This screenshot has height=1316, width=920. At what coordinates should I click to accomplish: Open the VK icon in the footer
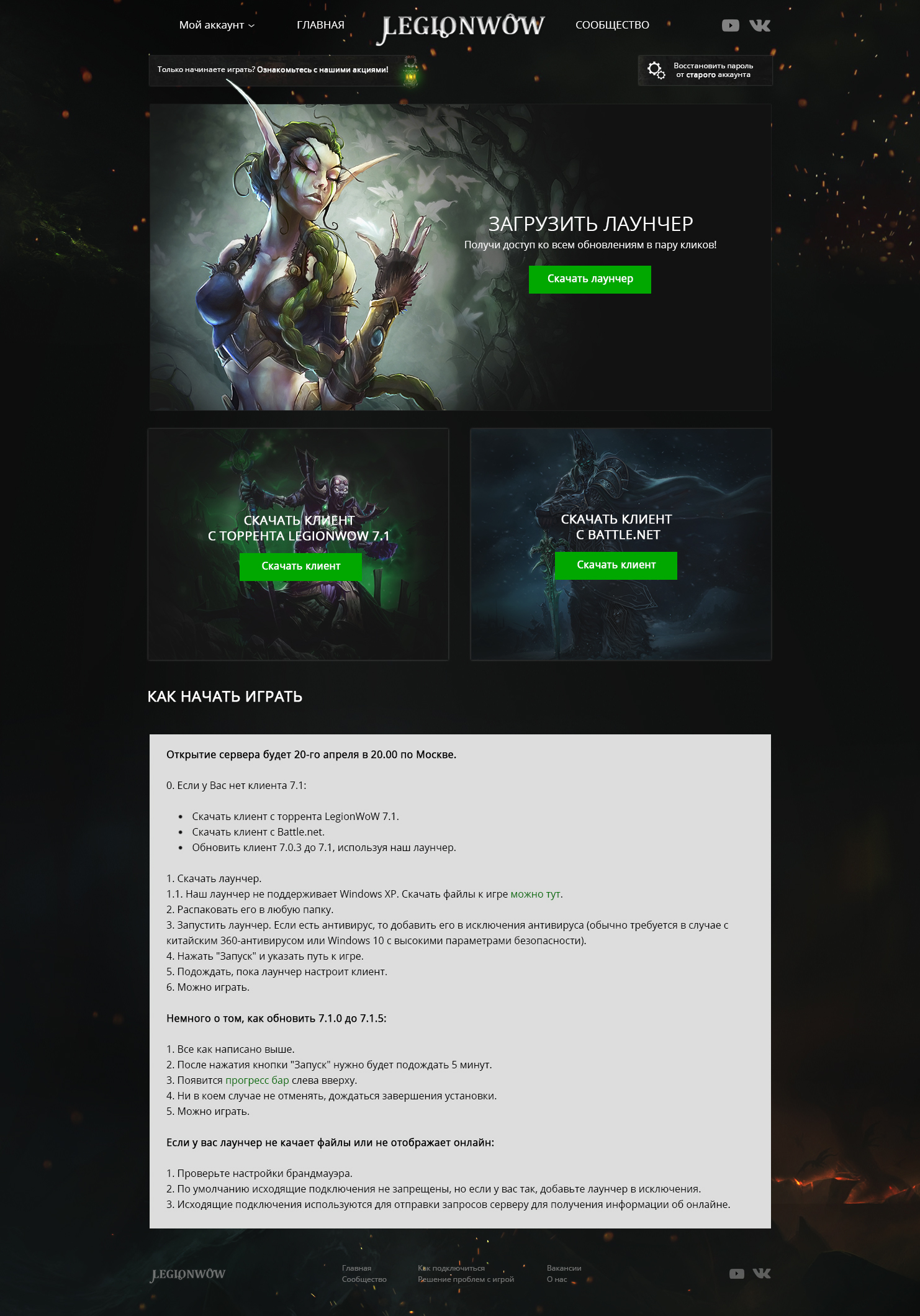[x=762, y=1274]
